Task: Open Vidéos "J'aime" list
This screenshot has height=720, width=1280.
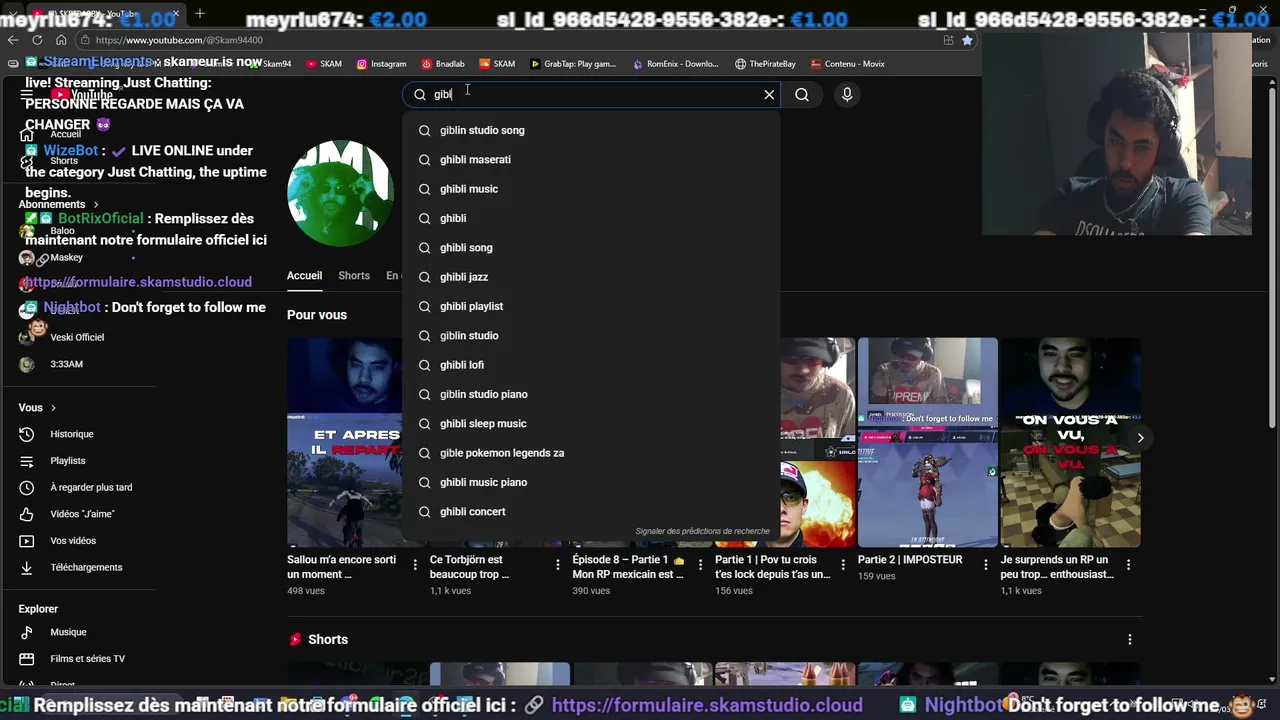Action: click(82, 514)
